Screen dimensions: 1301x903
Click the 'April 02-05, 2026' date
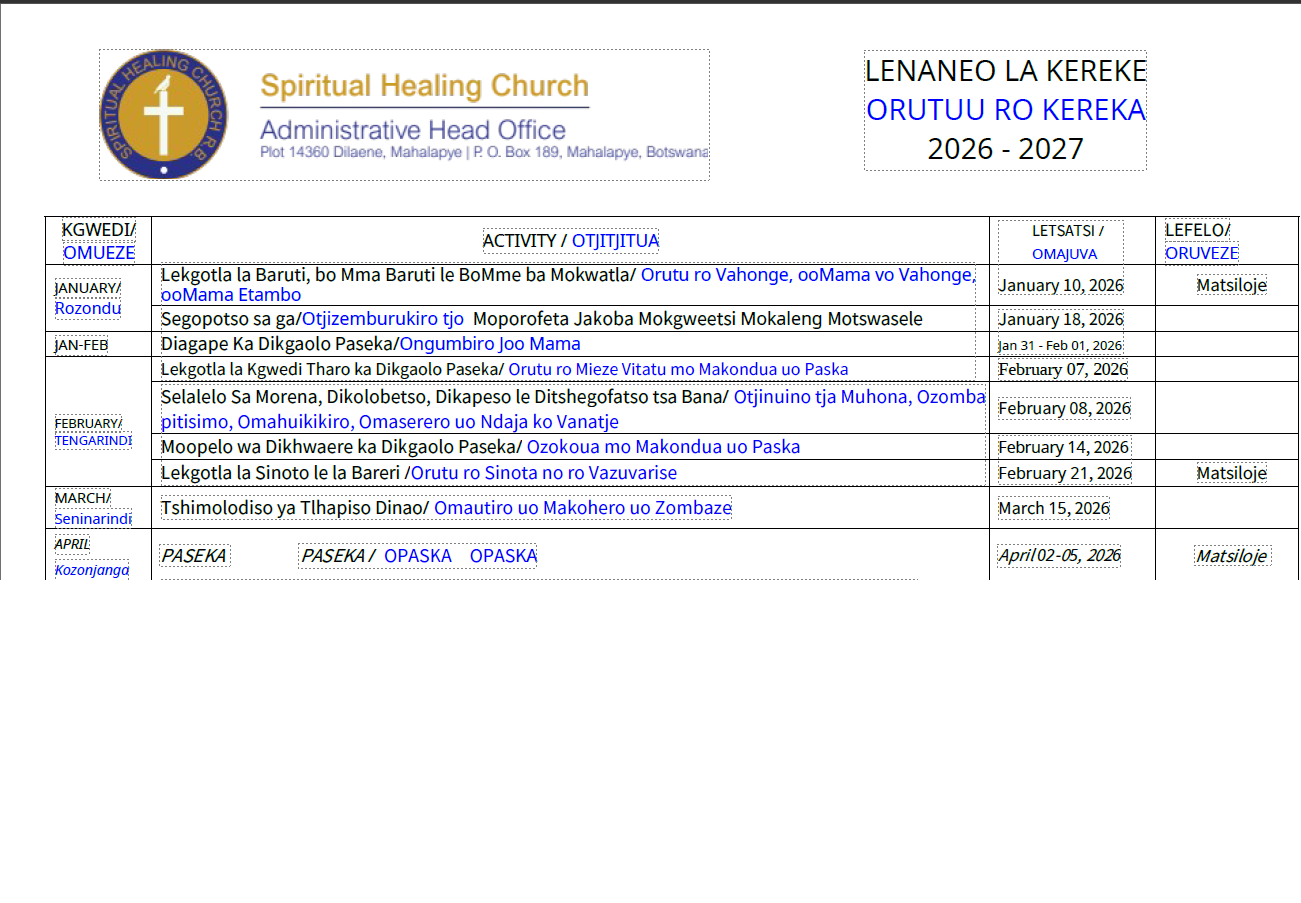click(1059, 555)
